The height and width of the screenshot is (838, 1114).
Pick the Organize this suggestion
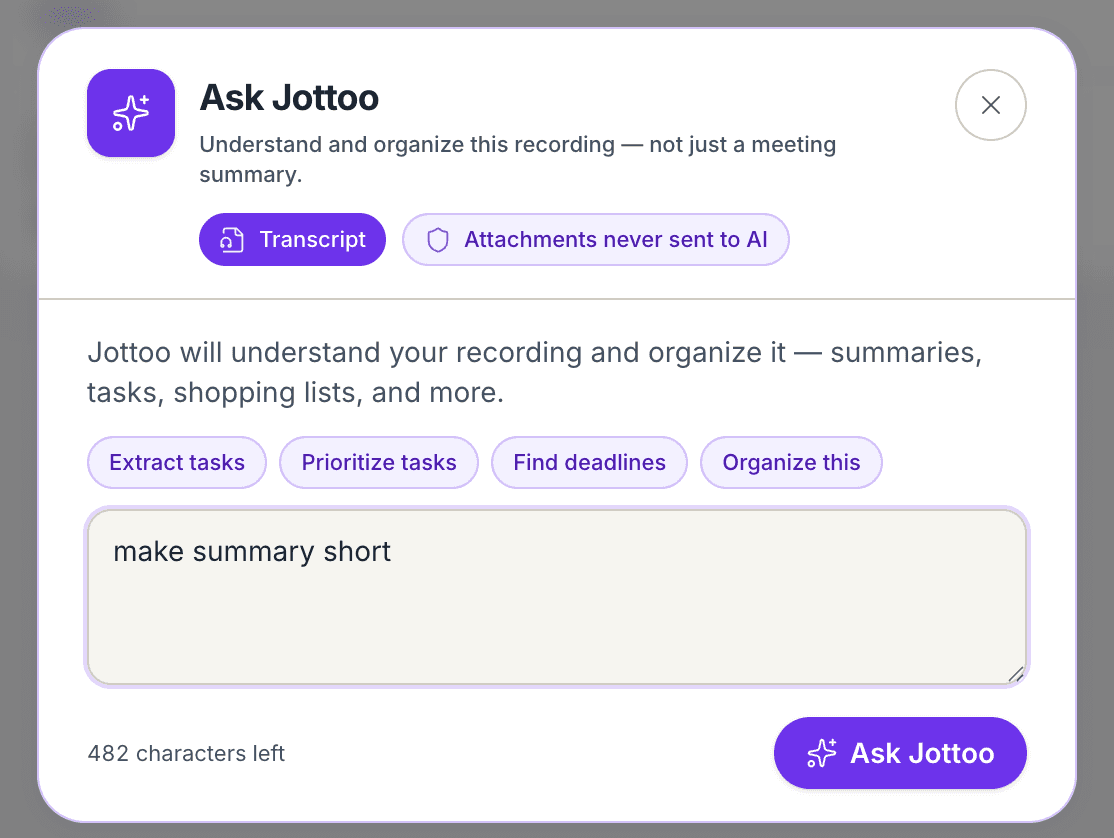click(x=791, y=462)
